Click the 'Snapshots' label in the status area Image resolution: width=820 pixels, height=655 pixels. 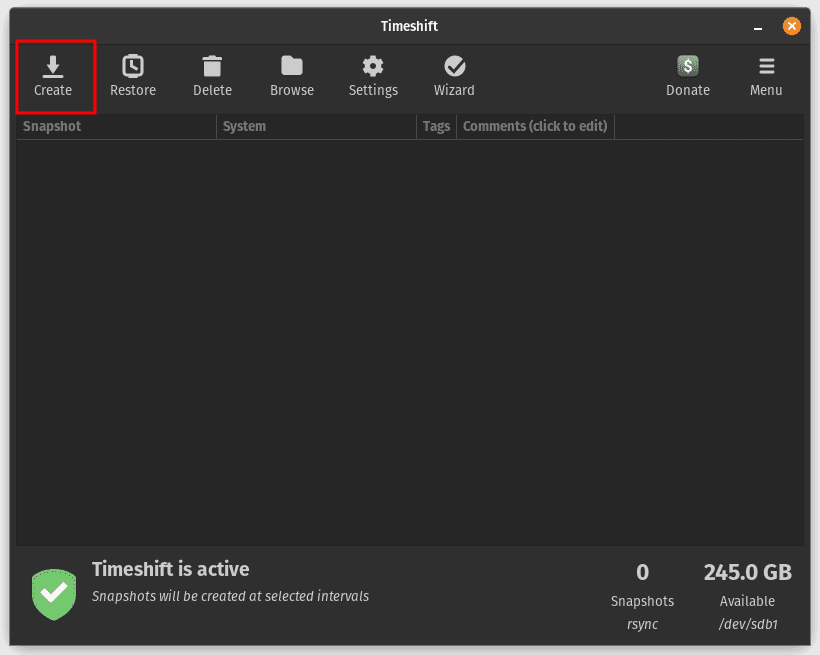642,601
